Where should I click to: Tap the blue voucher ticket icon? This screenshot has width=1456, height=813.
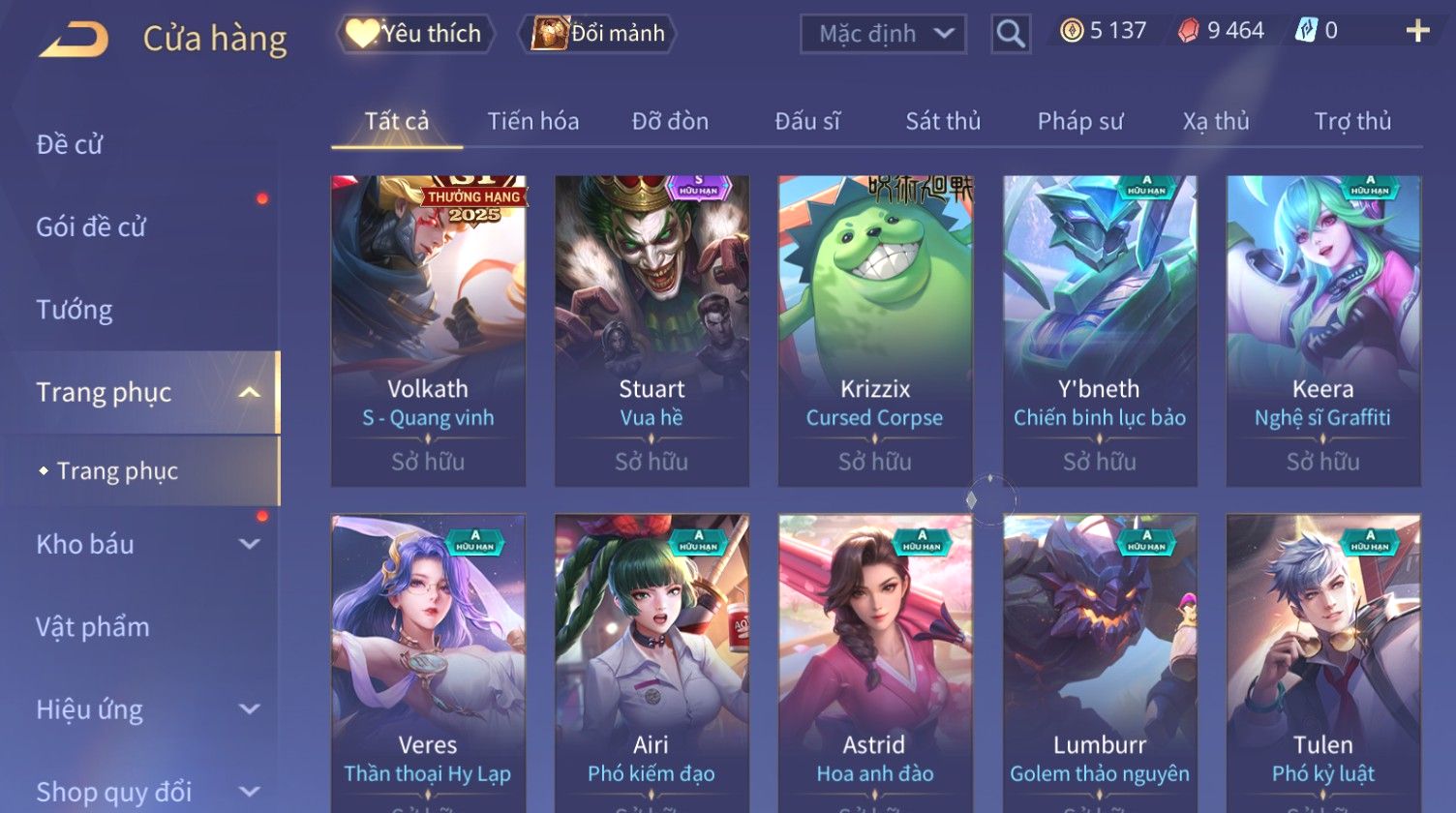pos(1306,31)
